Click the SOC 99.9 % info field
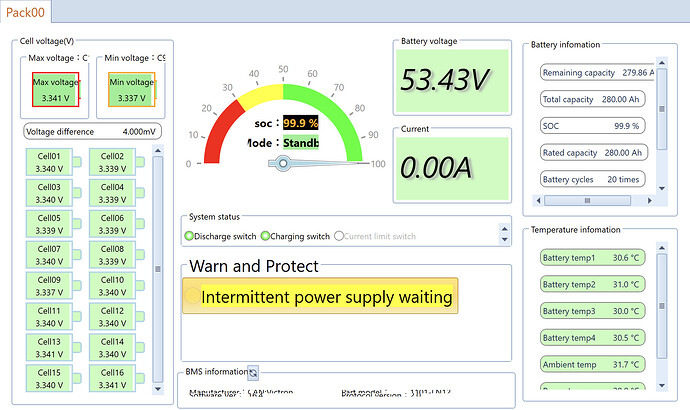690x410 pixels. [x=592, y=126]
